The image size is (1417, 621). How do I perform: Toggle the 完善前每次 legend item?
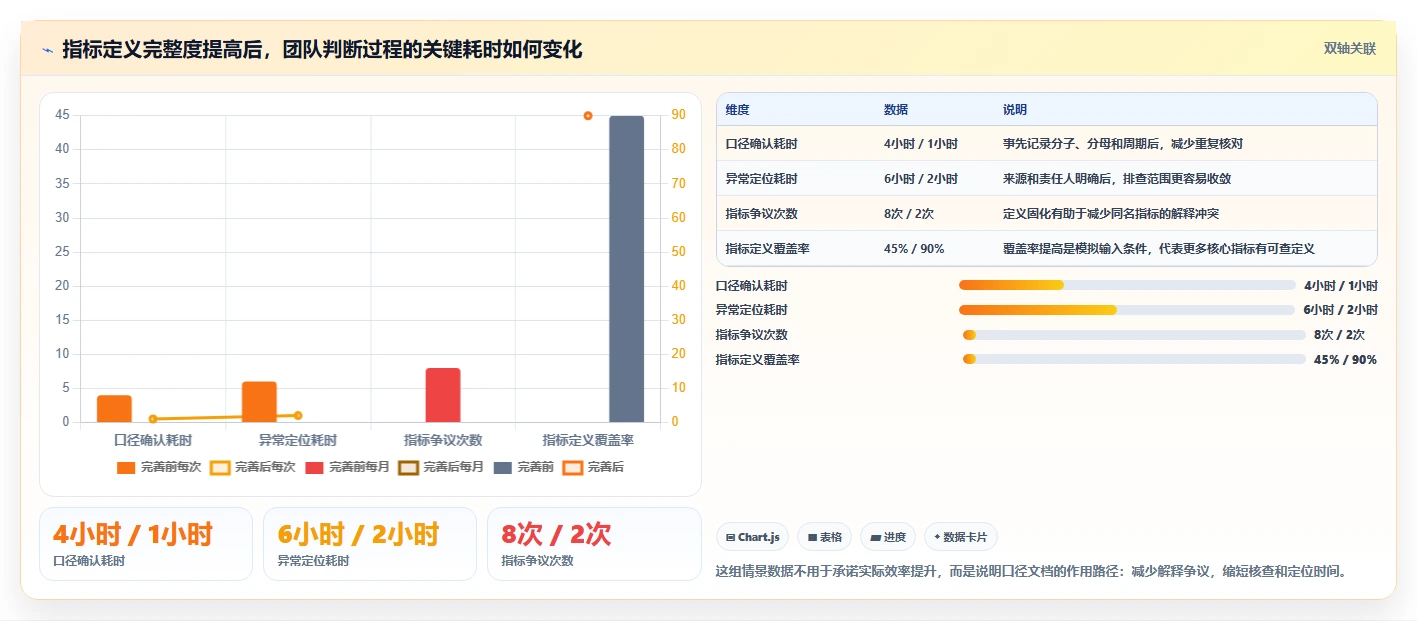(159, 467)
